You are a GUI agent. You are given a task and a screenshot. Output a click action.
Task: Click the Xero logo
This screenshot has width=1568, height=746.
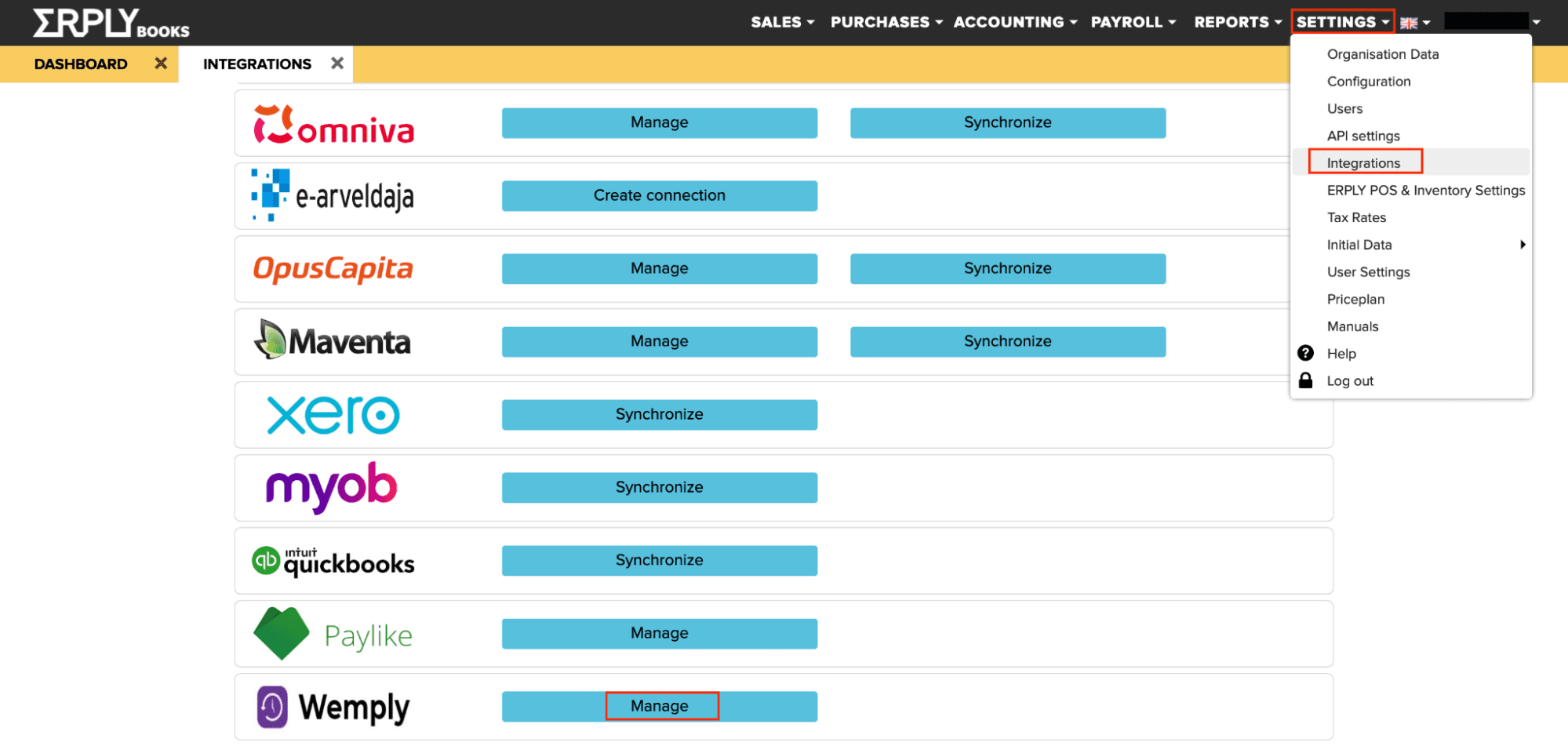click(333, 415)
